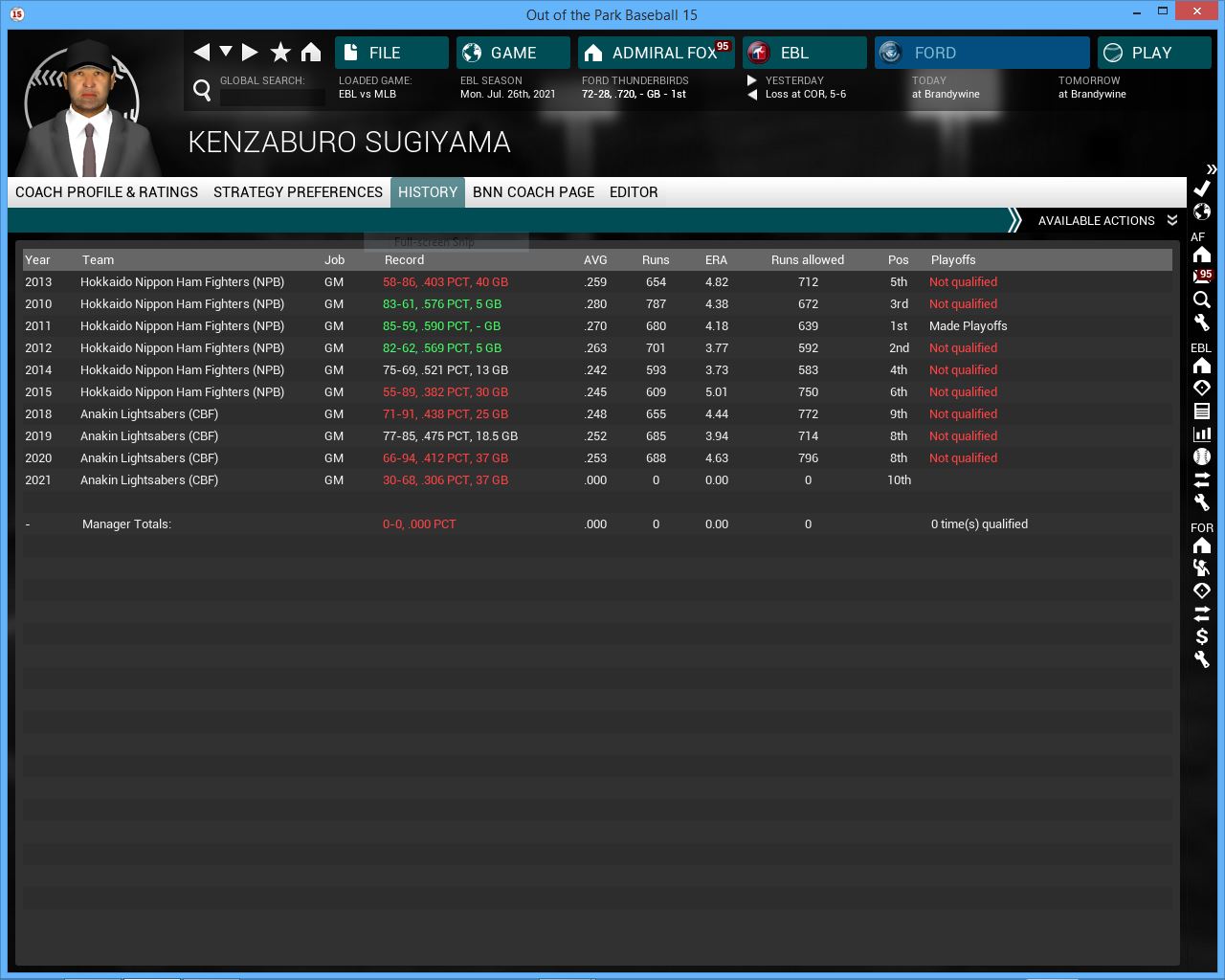Sort the table by ERA column header
The image size is (1225, 980).
(716, 260)
